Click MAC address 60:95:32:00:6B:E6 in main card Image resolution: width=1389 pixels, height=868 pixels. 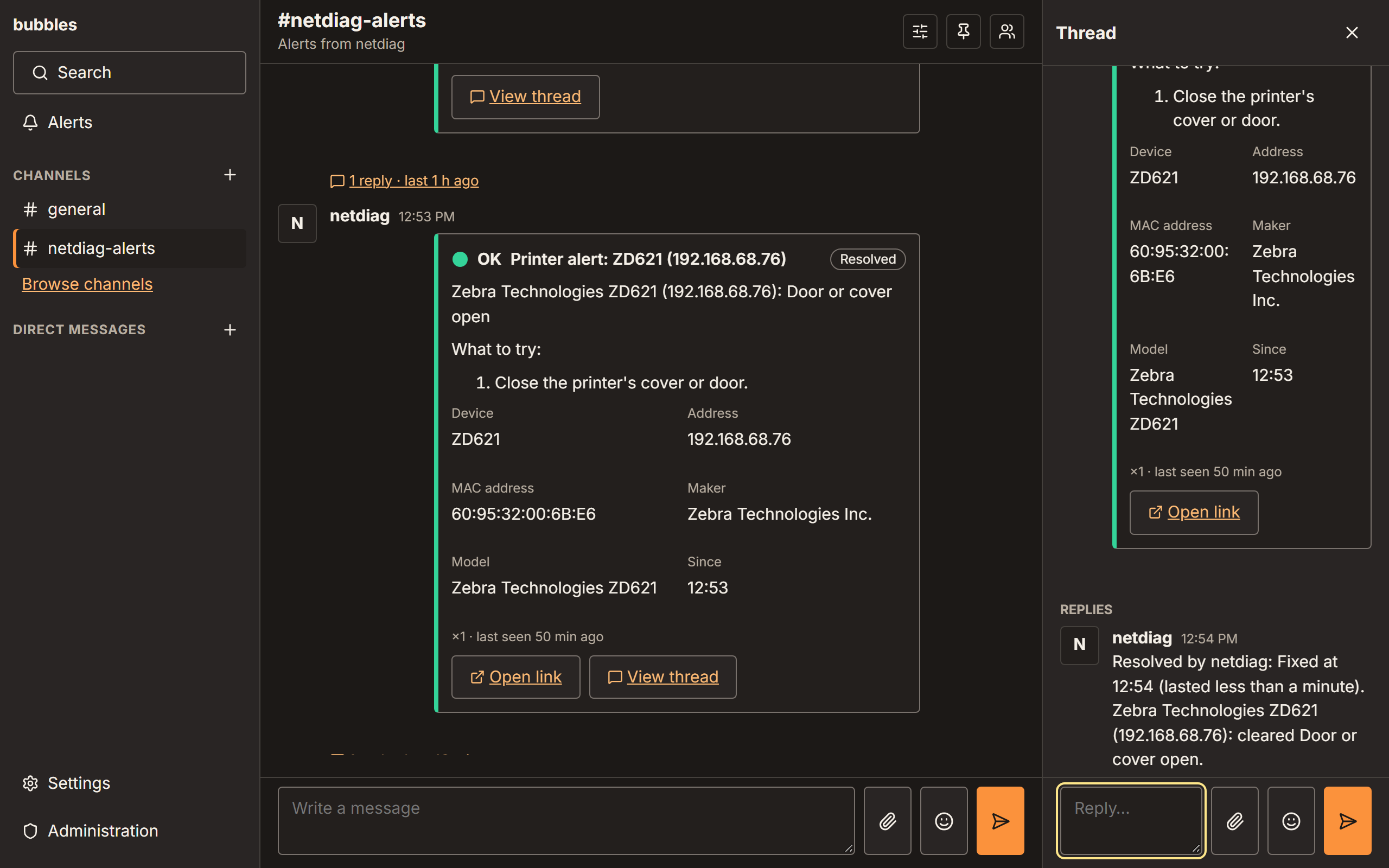(x=524, y=514)
